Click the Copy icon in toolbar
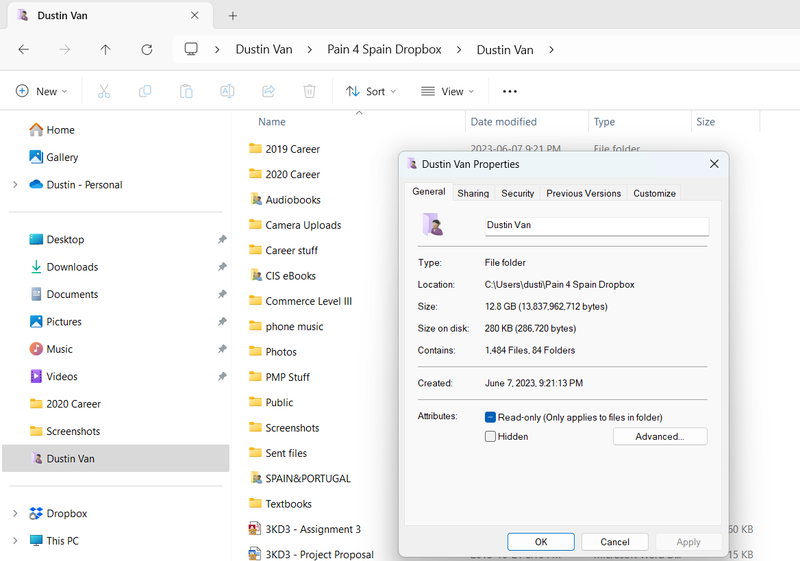 tap(145, 91)
